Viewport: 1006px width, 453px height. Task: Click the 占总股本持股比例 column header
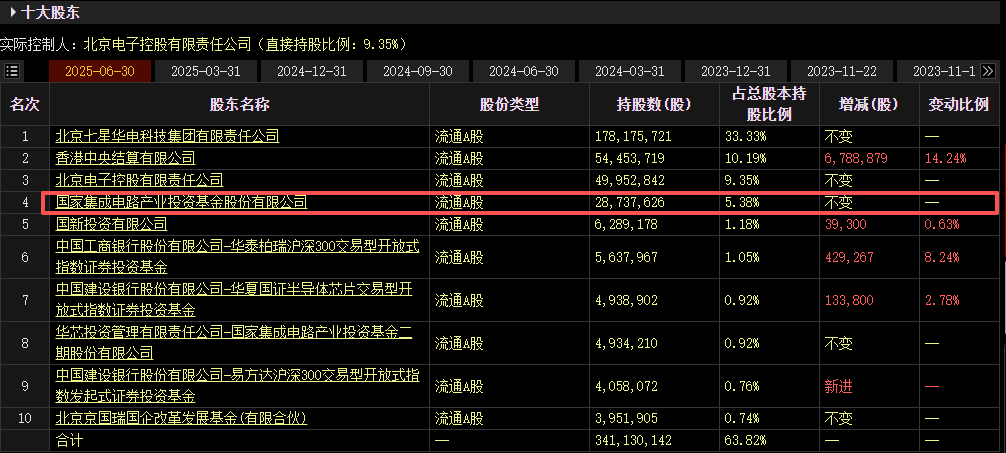pyautogui.click(x=769, y=105)
